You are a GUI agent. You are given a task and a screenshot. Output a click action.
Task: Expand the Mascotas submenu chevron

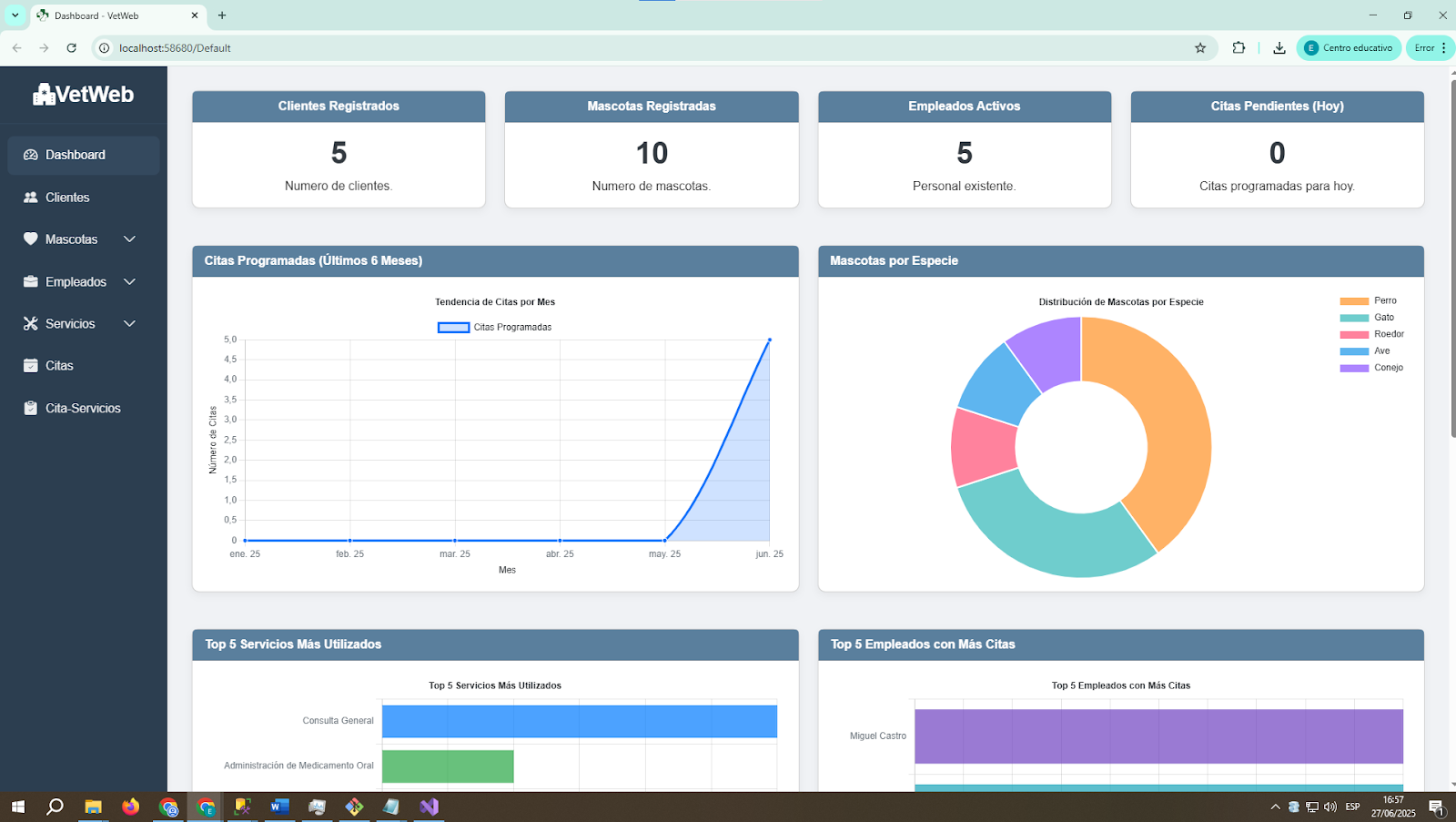(129, 239)
